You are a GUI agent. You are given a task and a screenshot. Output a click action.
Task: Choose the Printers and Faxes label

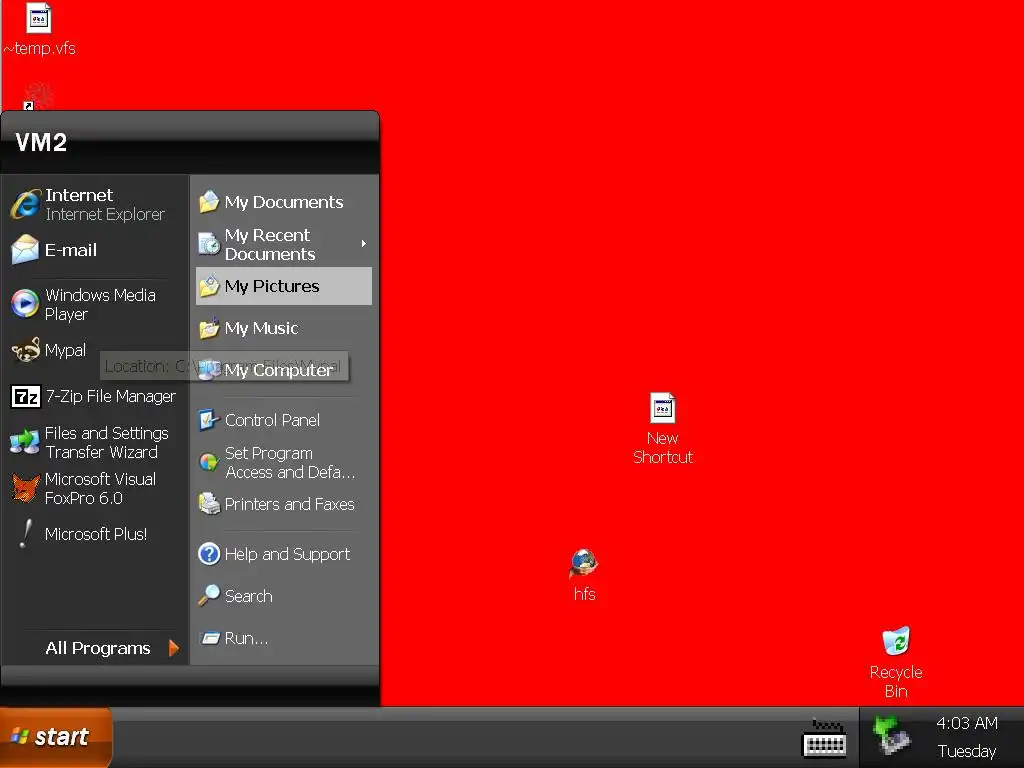(289, 504)
